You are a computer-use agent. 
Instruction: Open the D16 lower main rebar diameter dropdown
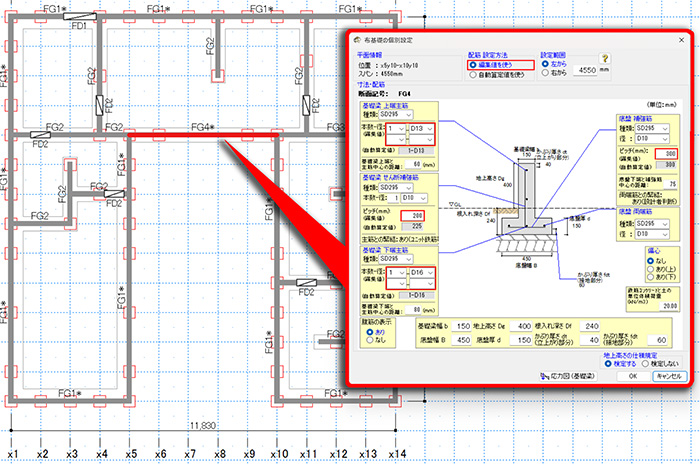(x=423, y=272)
